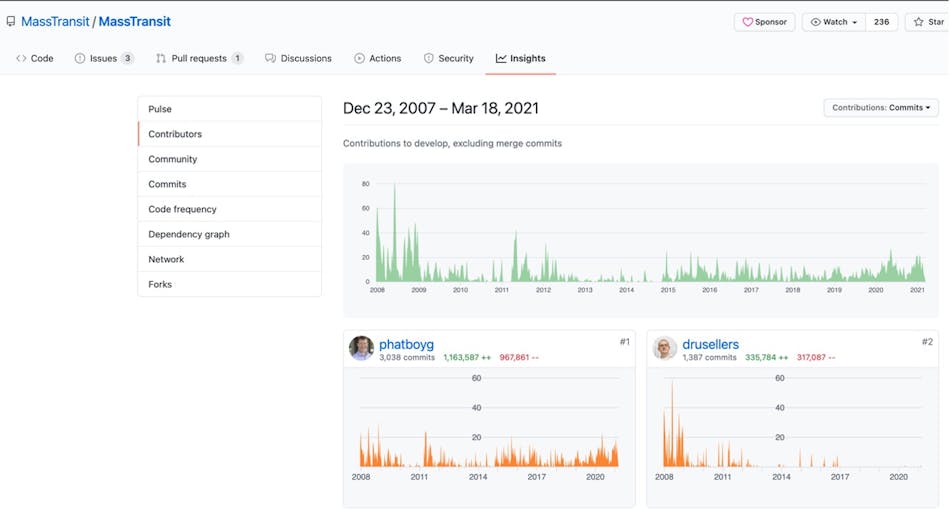The width and height of the screenshot is (950, 518).
Task: Click the Watch eye icon
Action: coord(815,22)
